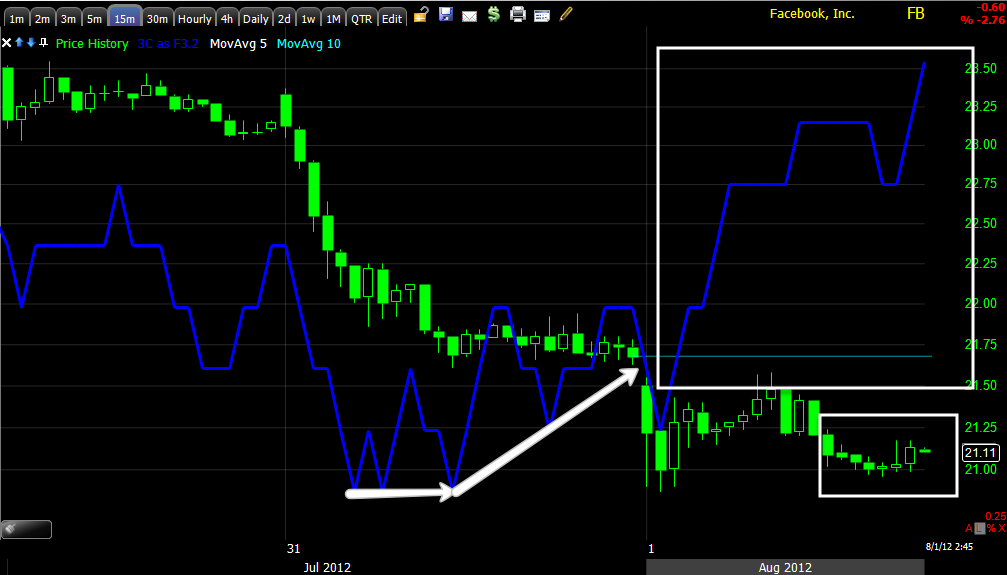Switch to the Daily chart tab
This screenshot has height=575, width=1007.
[256, 18]
